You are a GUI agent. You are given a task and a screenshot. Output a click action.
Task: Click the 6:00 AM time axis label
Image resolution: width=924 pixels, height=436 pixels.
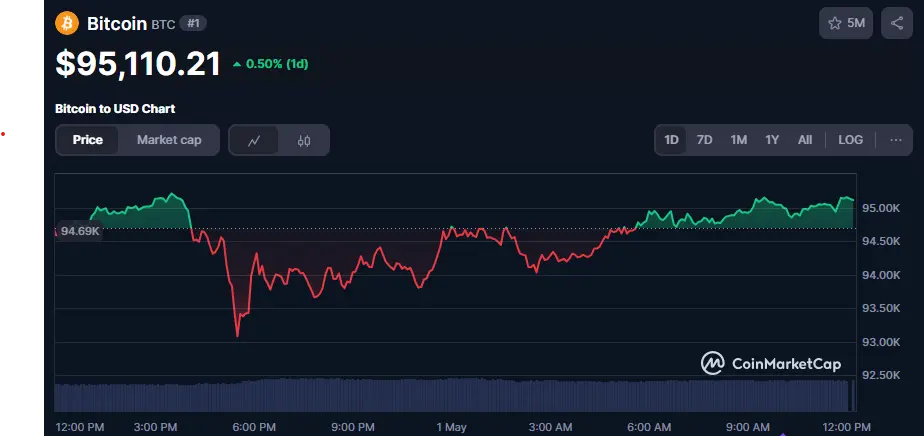point(649,427)
